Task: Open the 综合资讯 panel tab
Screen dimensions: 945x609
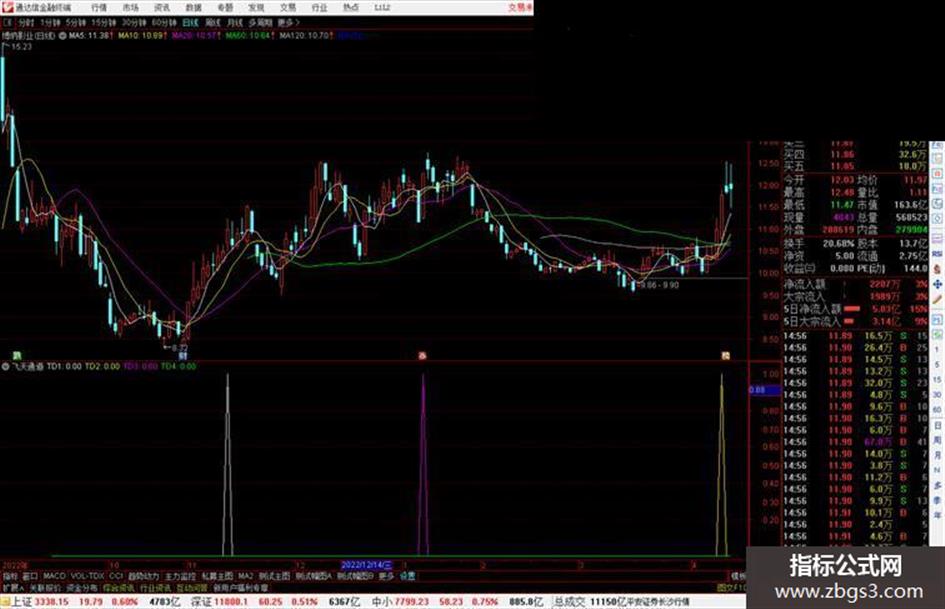Action: (118, 587)
